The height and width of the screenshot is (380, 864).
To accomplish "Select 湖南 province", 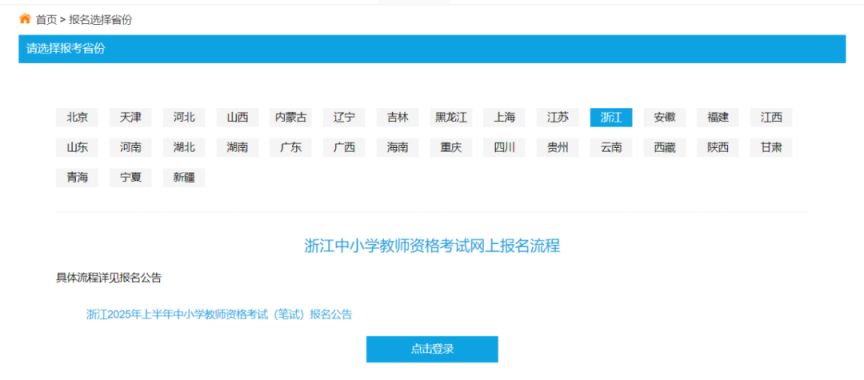I will point(237,148).
